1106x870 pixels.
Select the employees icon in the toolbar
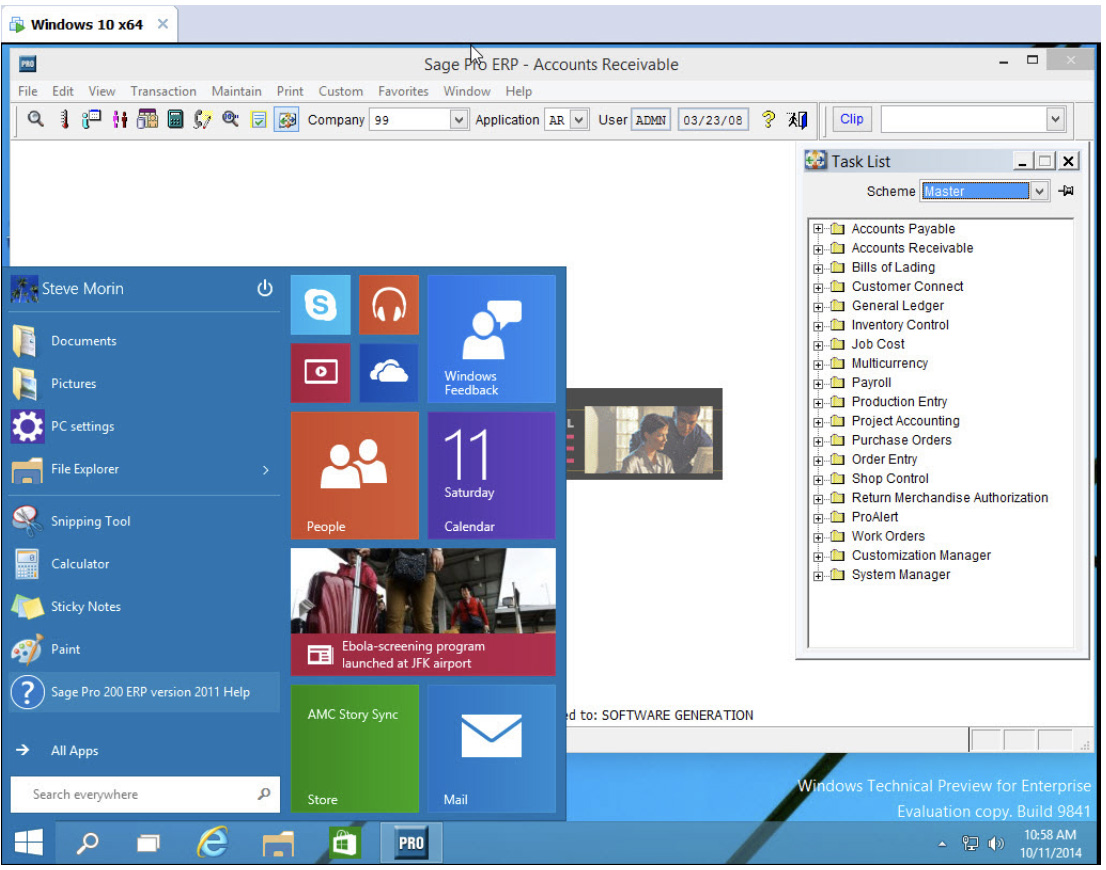(120, 120)
